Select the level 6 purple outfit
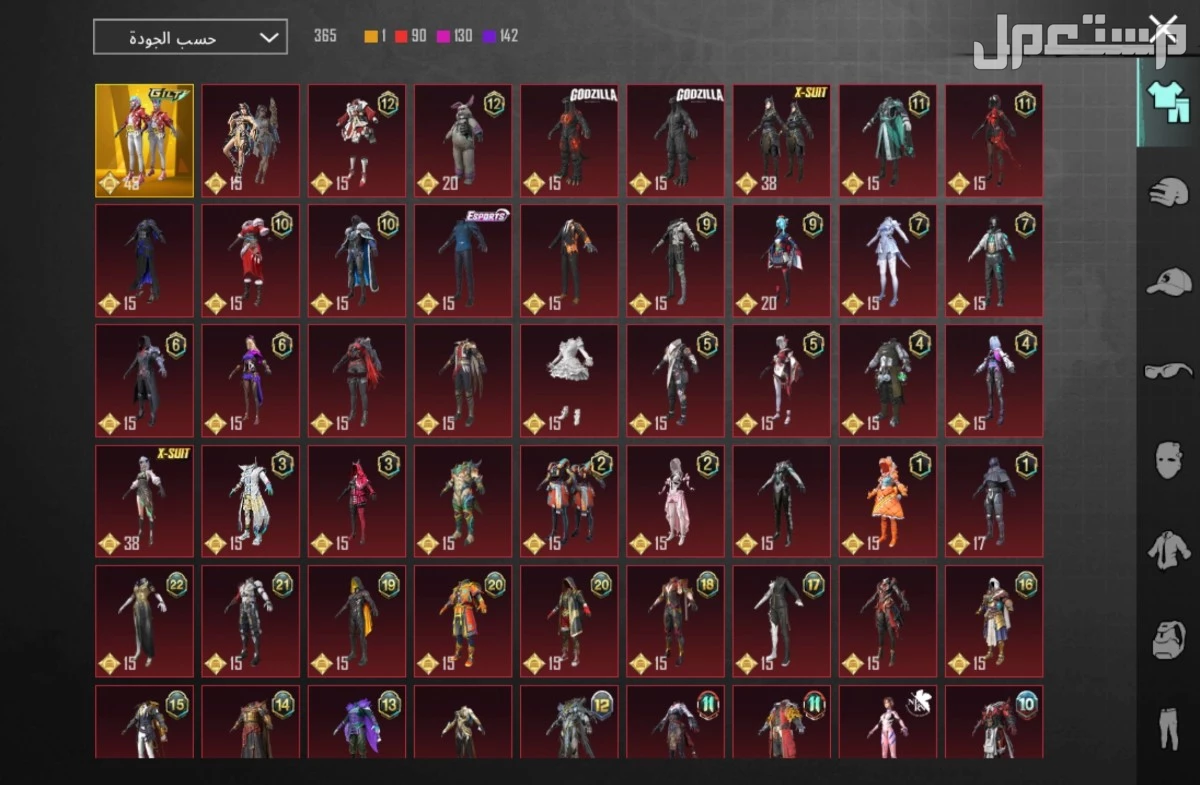This screenshot has width=1200, height=785. (x=250, y=381)
